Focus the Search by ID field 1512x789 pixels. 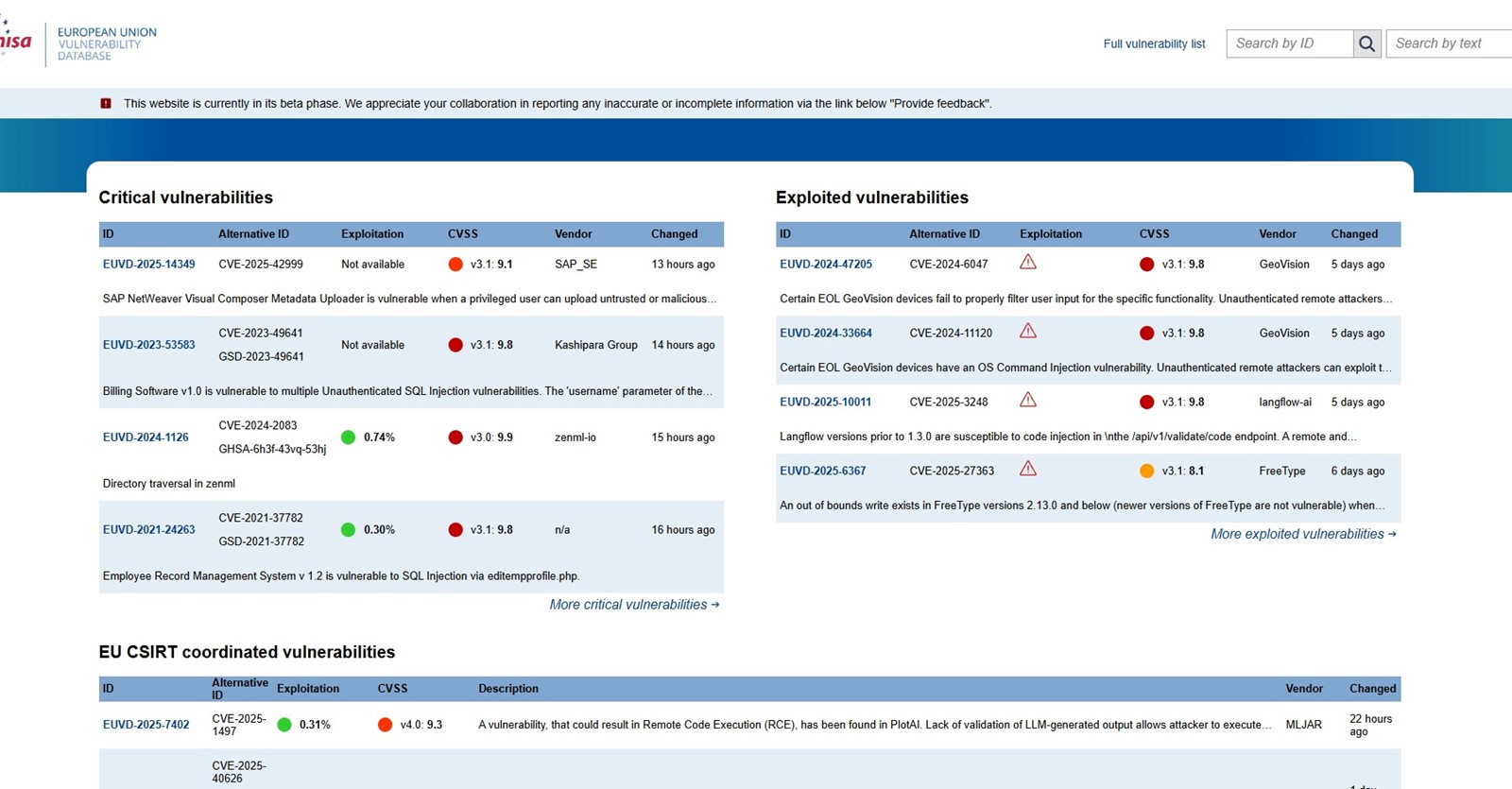[x=1290, y=43]
